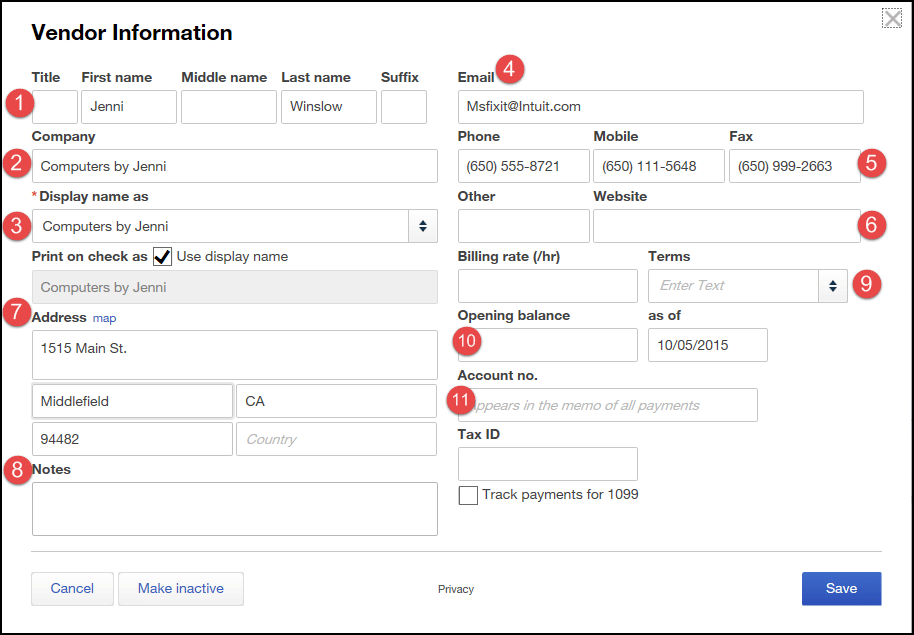Focus the Company name field
914x635 pixels.
[234, 166]
